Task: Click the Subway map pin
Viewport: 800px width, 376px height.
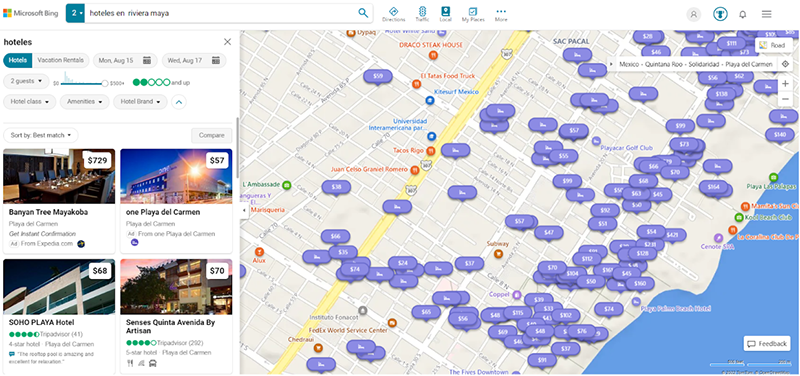Action: [x=498, y=253]
